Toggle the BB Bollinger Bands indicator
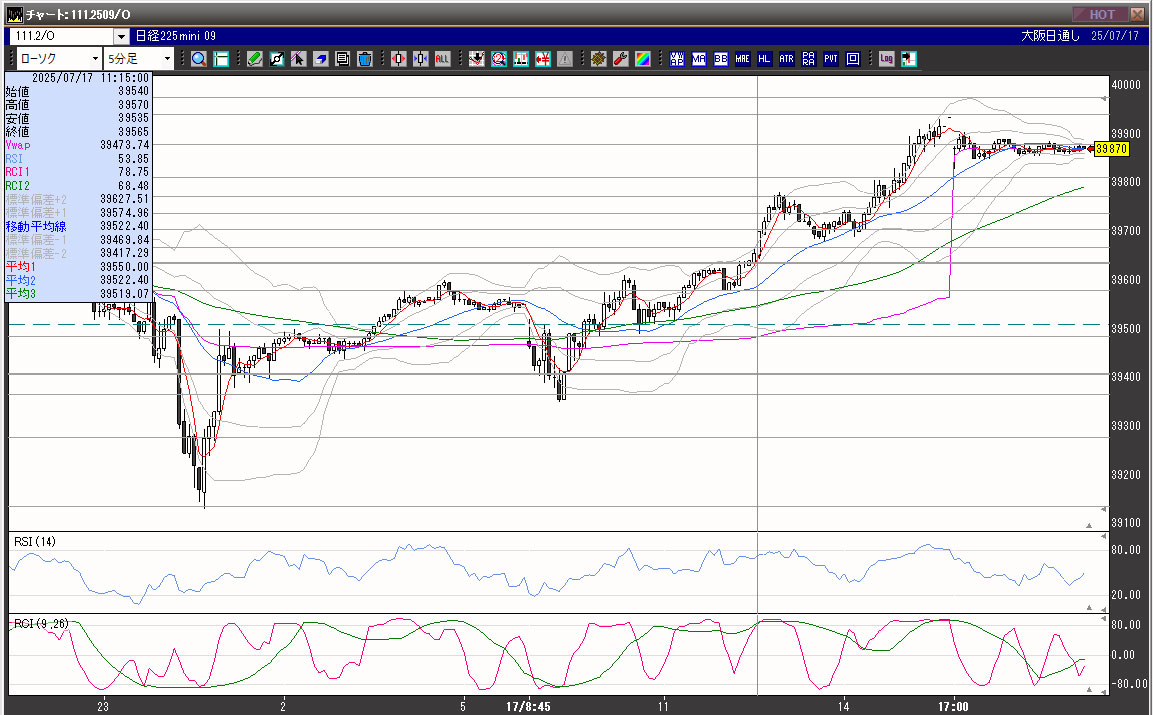The width and height of the screenshot is (1153, 715). tap(721, 59)
